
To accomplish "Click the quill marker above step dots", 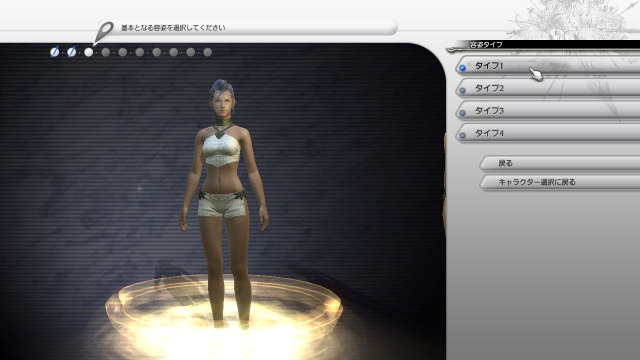I will (104, 32).
